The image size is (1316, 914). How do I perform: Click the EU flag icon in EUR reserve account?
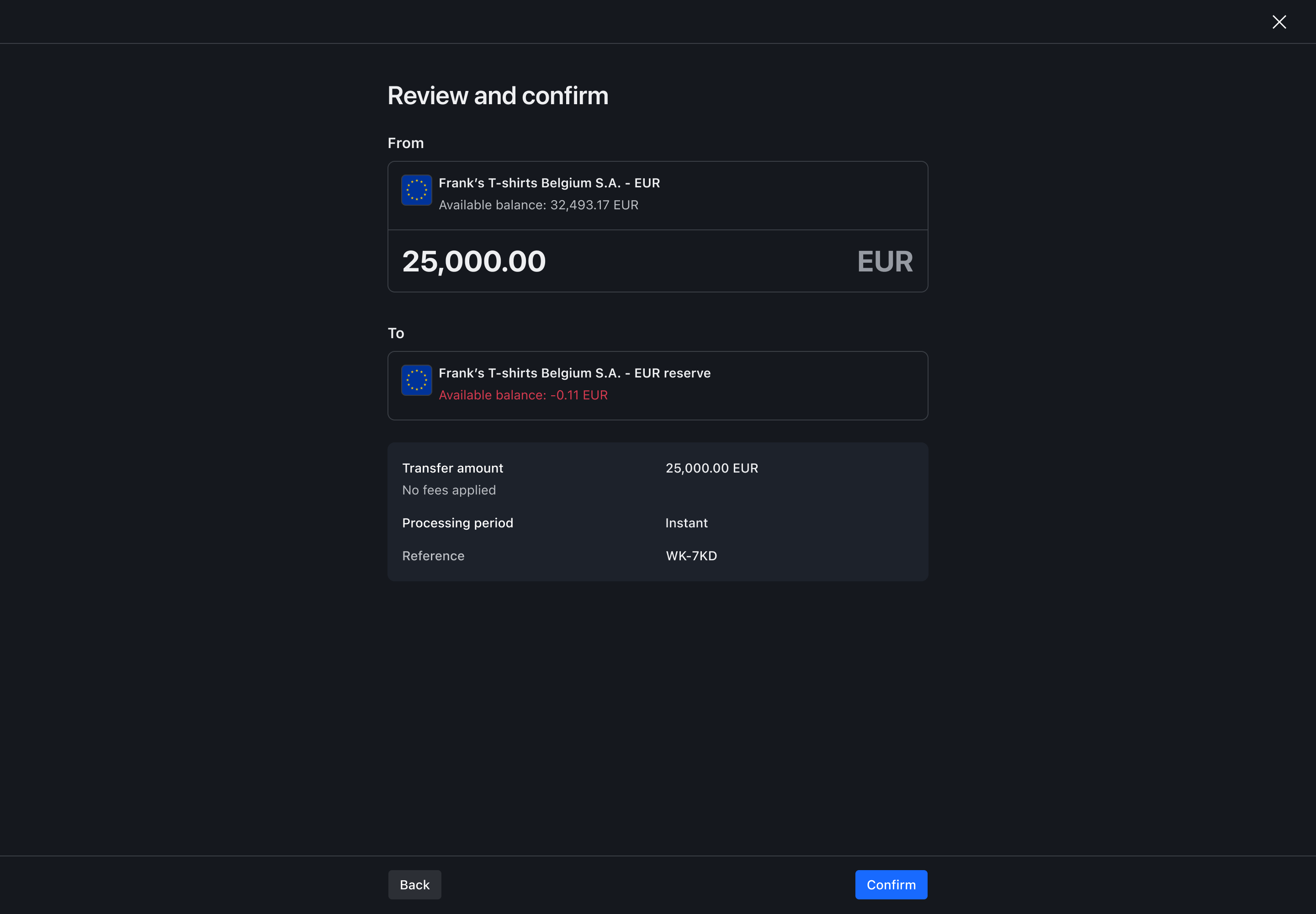point(416,380)
